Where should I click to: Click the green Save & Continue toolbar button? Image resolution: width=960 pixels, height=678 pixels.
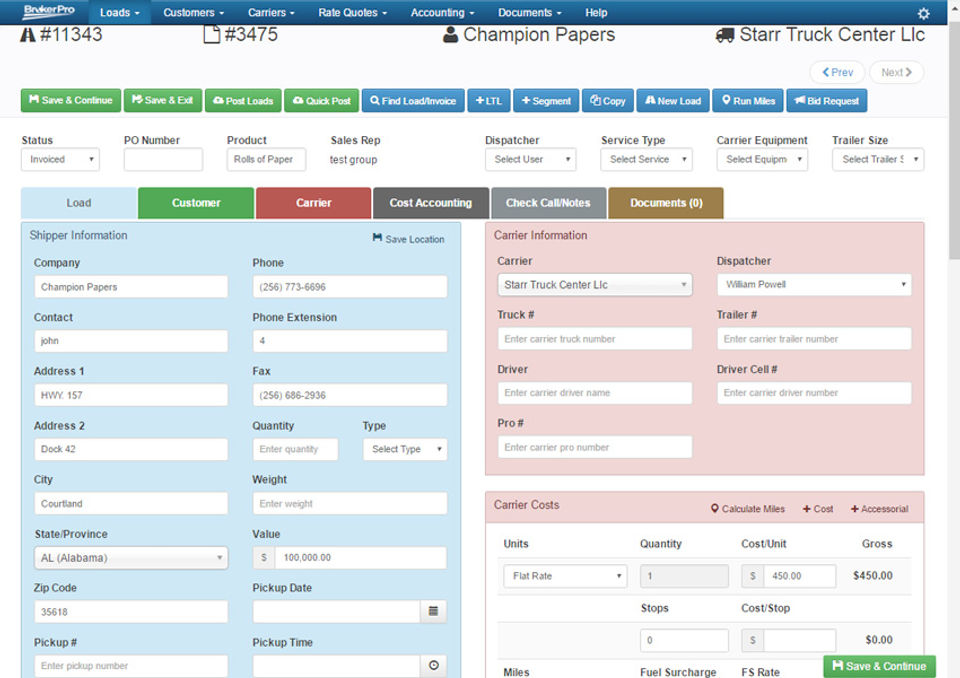click(x=70, y=100)
